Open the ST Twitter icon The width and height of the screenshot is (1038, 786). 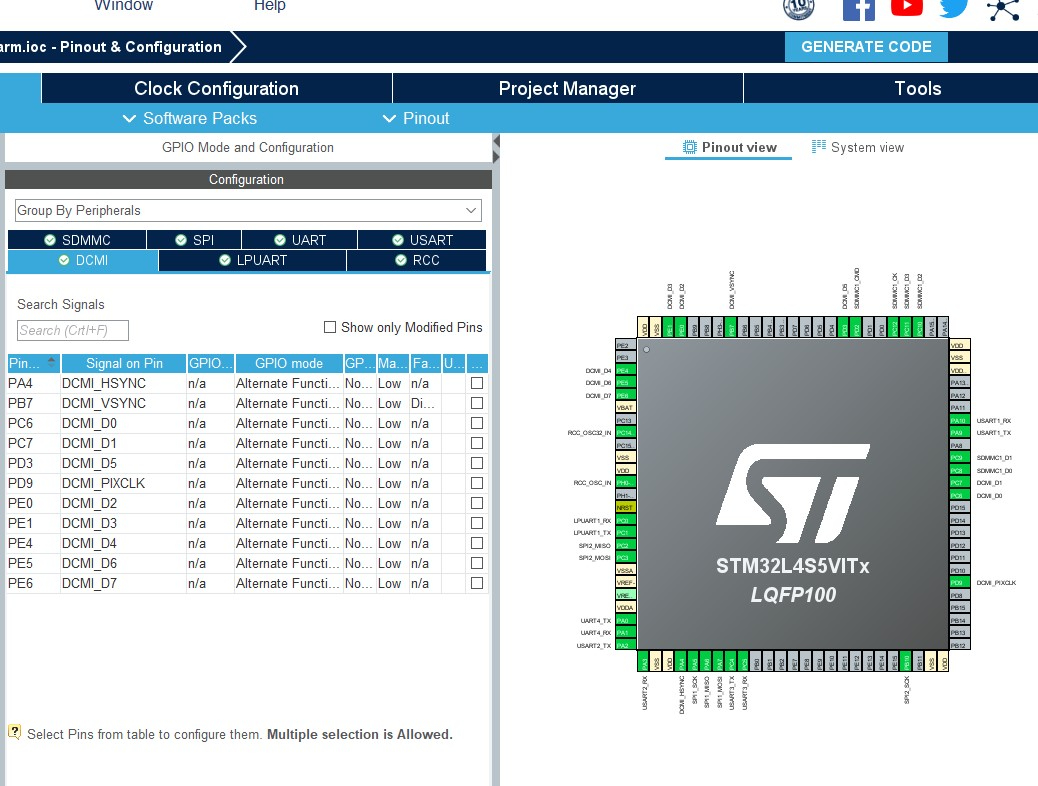pyautogui.click(x=954, y=8)
